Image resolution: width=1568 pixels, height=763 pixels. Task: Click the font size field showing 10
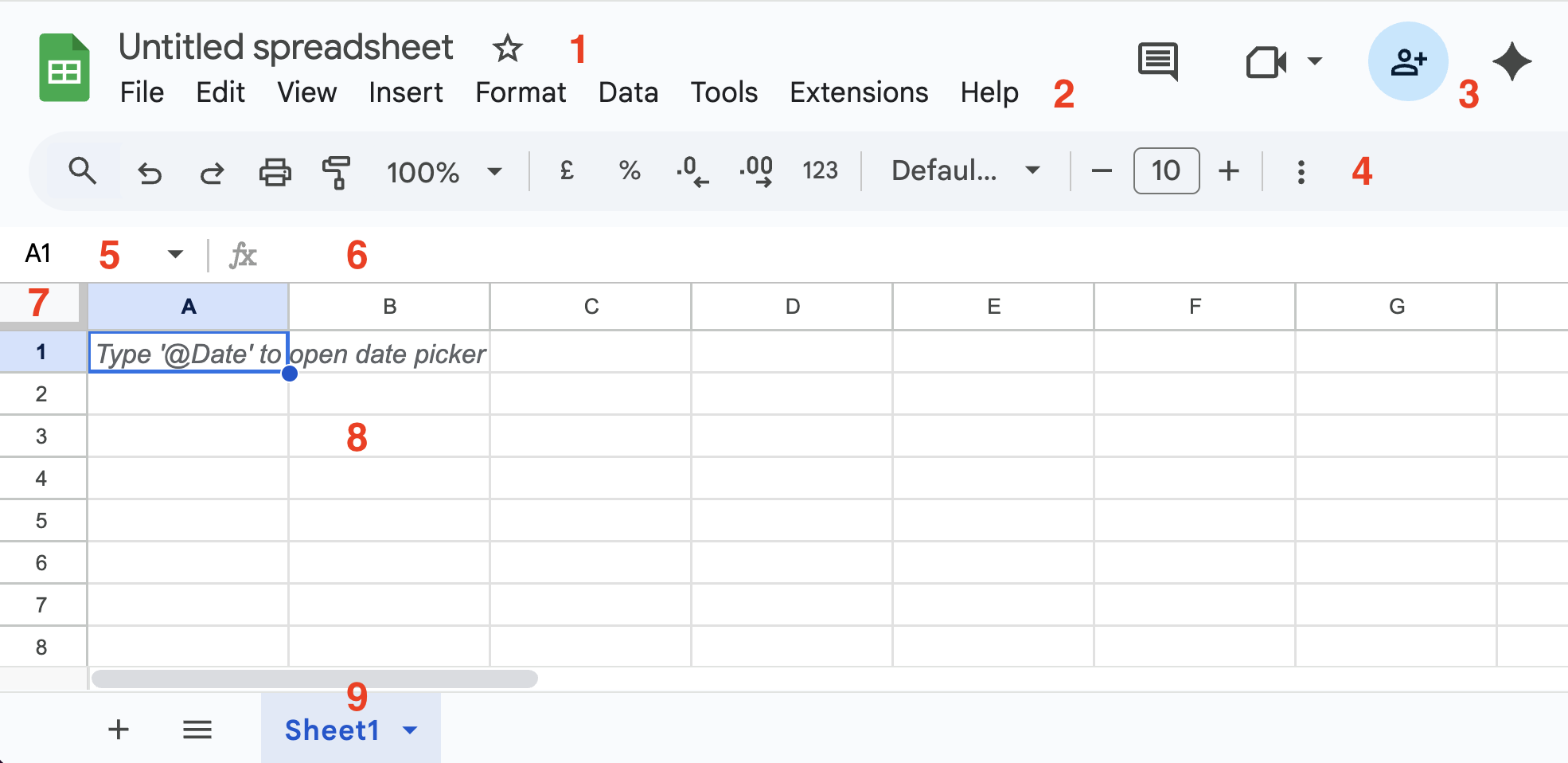[x=1166, y=170]
